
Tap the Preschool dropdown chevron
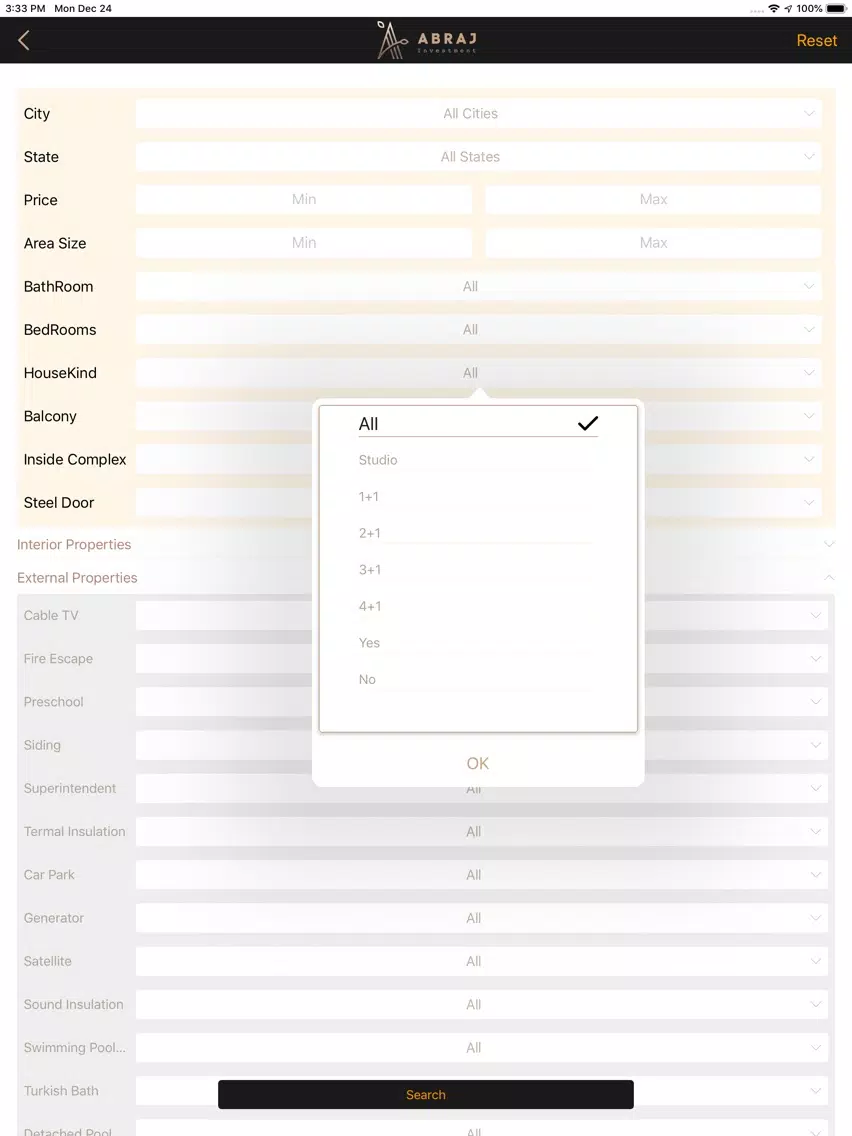[816, 701]
